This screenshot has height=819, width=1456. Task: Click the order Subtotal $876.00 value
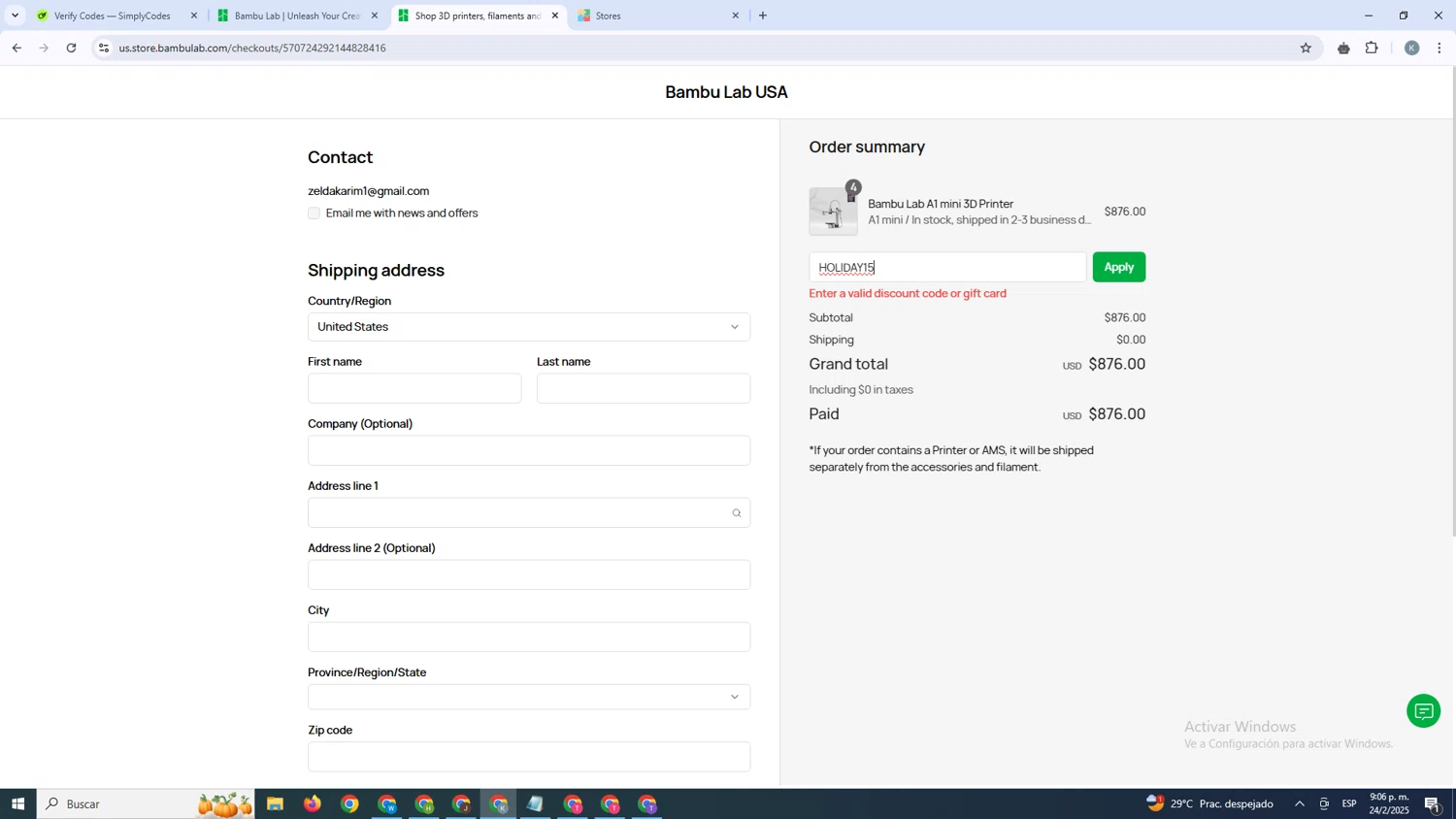pos(1124,317)
